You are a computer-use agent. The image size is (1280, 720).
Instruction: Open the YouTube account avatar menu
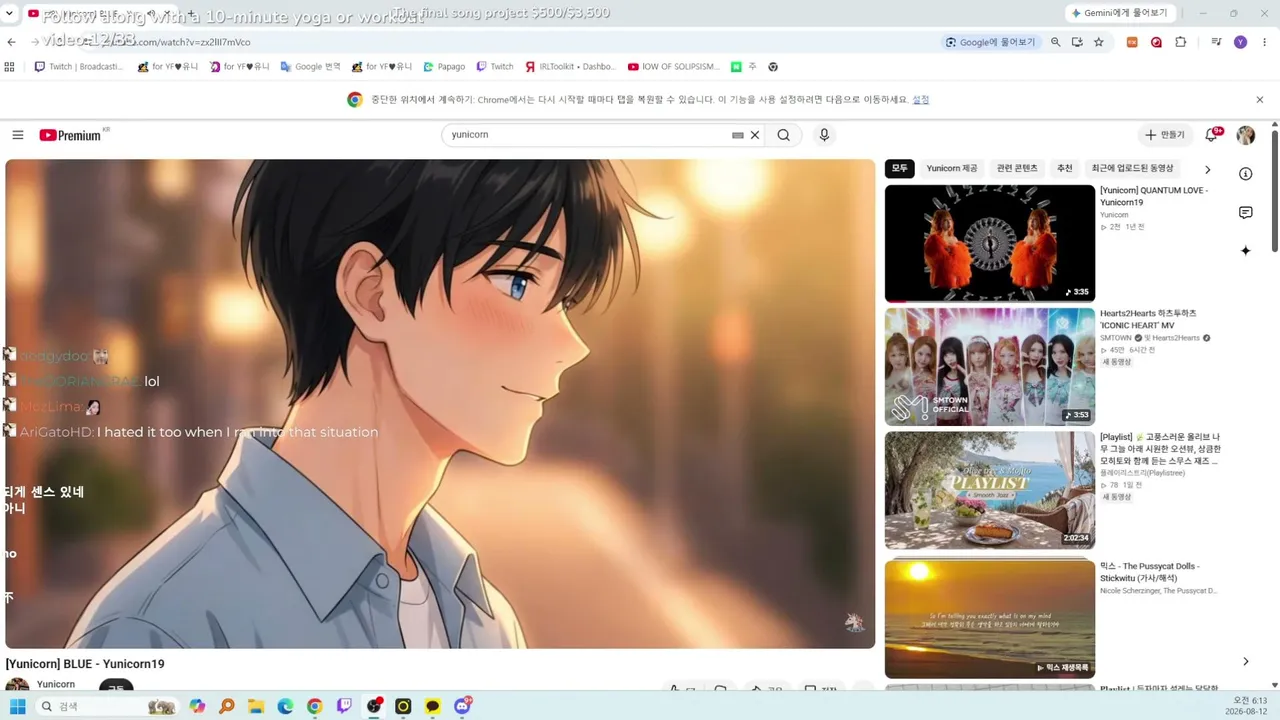pos(1246,135)
